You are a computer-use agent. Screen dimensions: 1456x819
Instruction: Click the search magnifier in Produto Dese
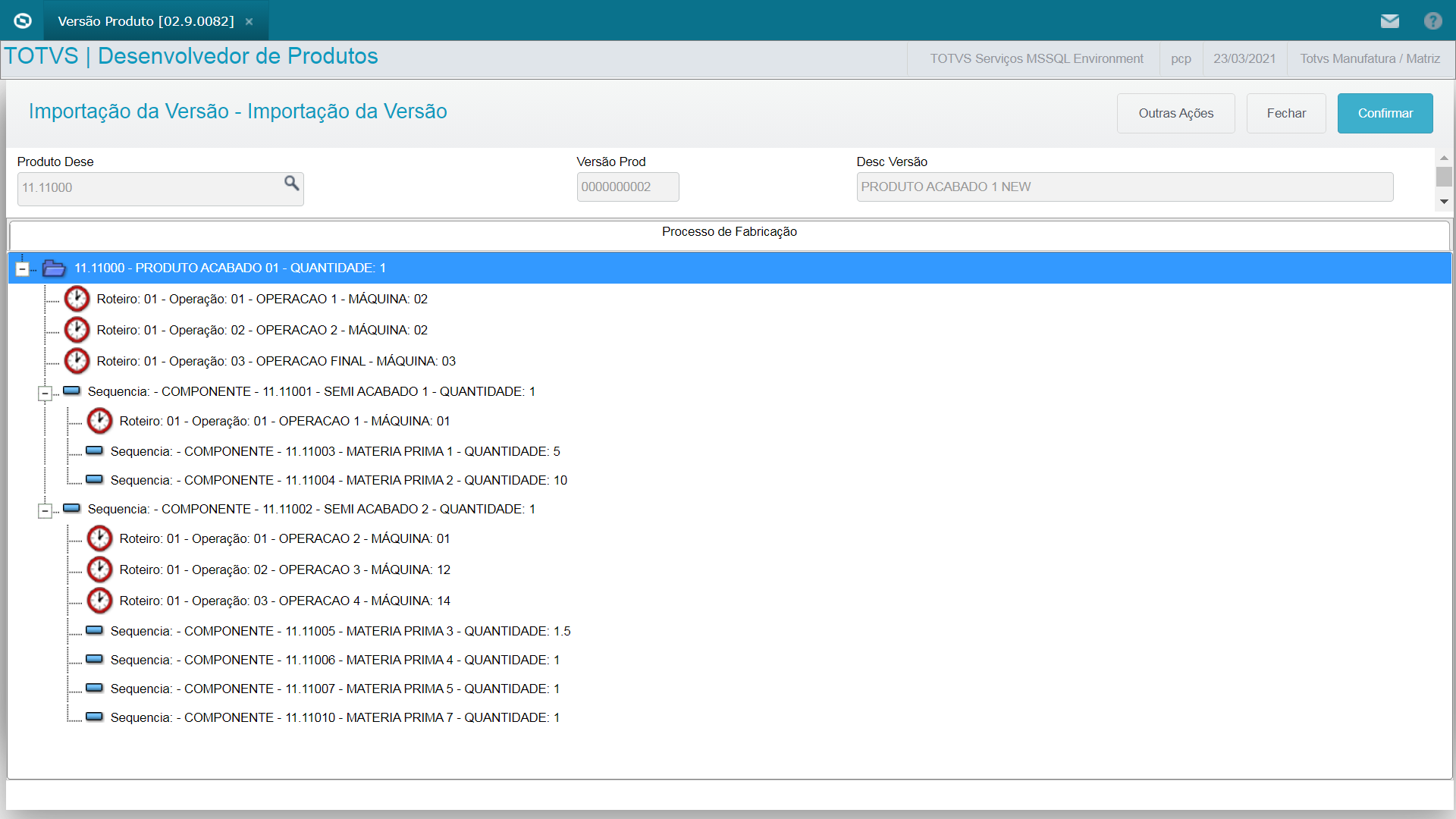[x=291, y=183]
